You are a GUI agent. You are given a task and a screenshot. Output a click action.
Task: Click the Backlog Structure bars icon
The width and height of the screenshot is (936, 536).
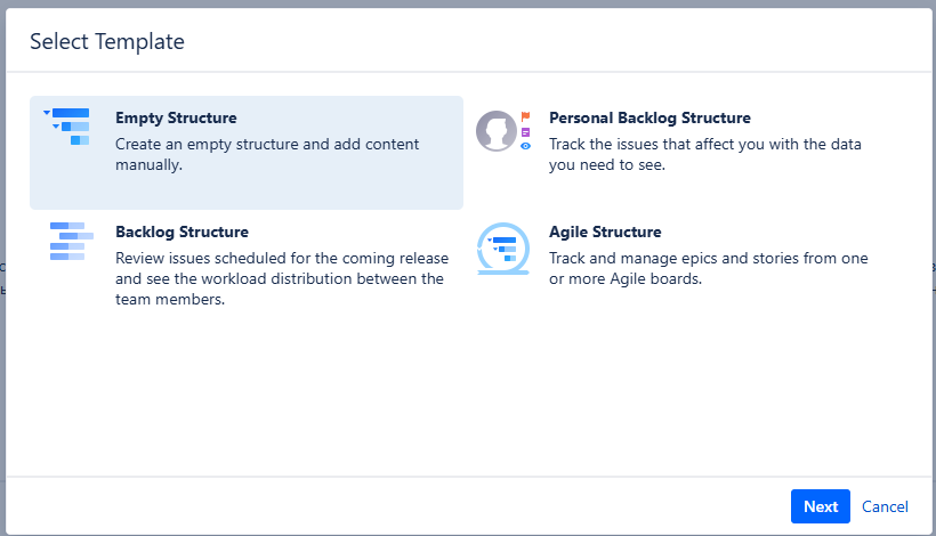pos(71,241)
